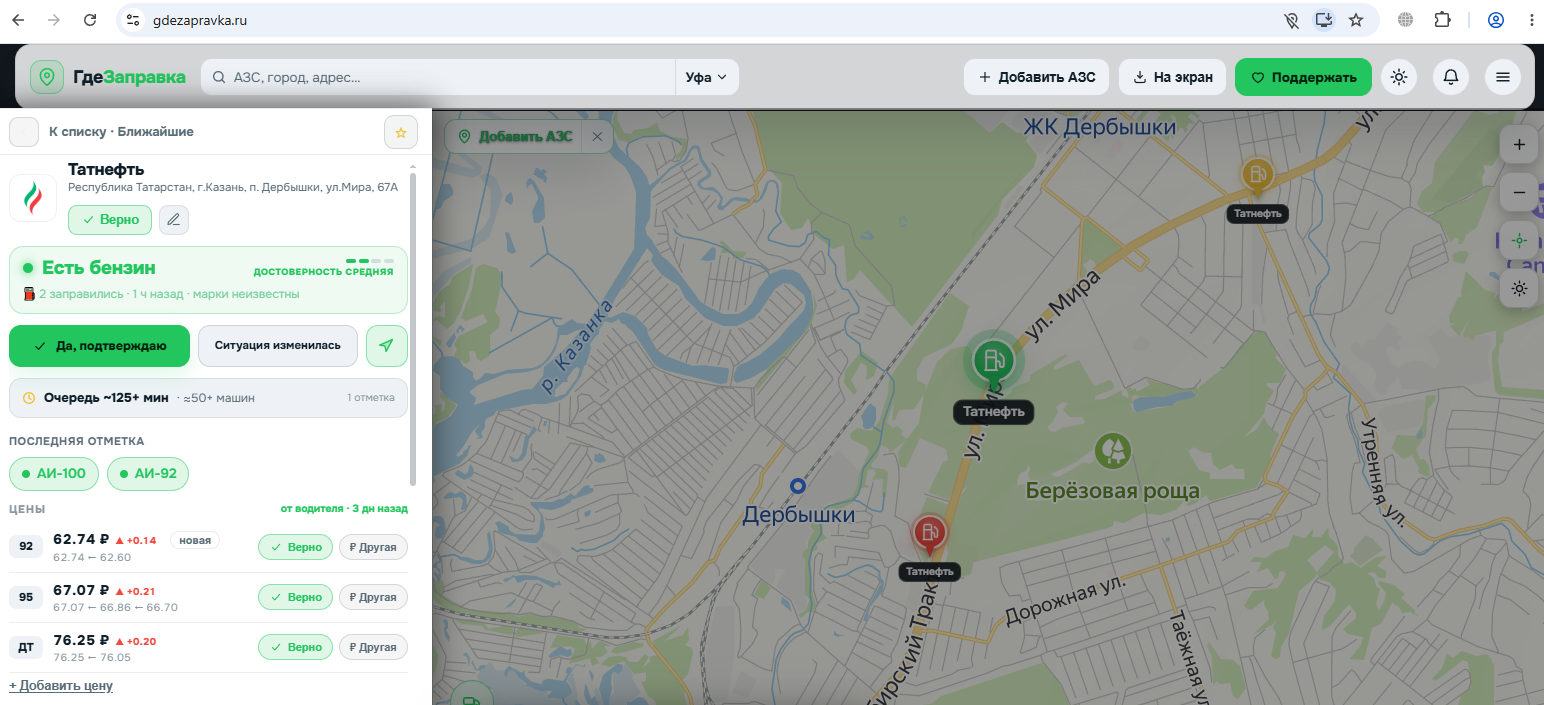The height and width of the screenshot is (705, 1544).
Task: Click the favorite star icon in panel header
Action: pyautogui.click(x=400, y=132)
